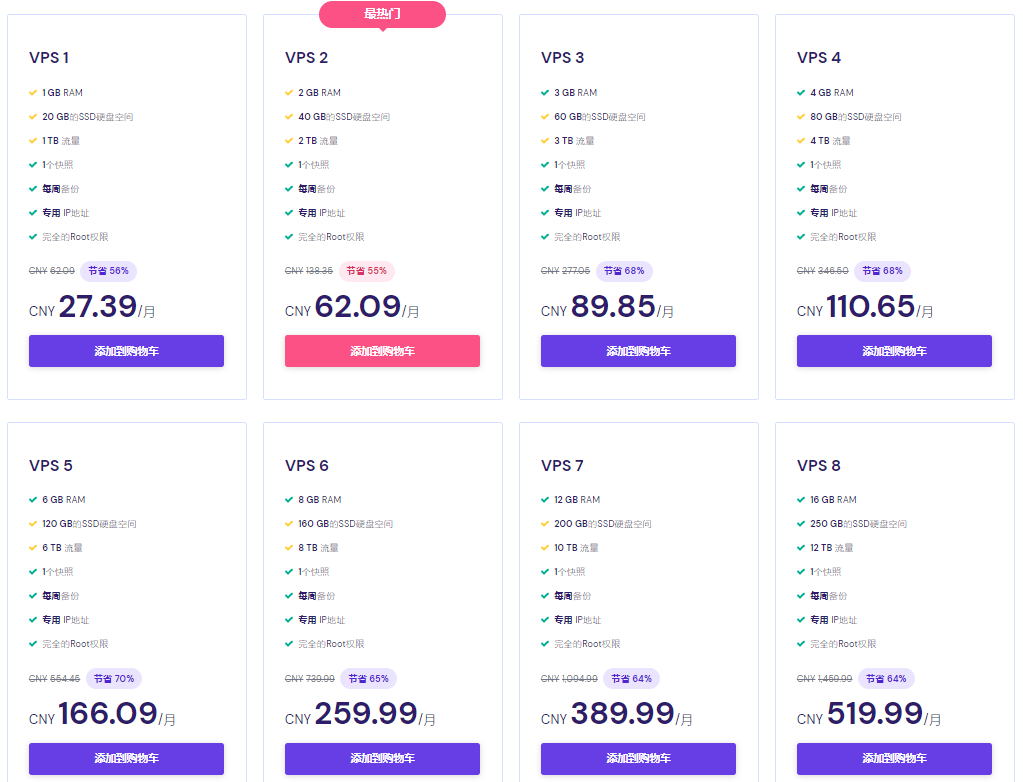Click green checkmark next to 8 GB RAM
The image size is (1023, 782).
click(x=289, y=500)
